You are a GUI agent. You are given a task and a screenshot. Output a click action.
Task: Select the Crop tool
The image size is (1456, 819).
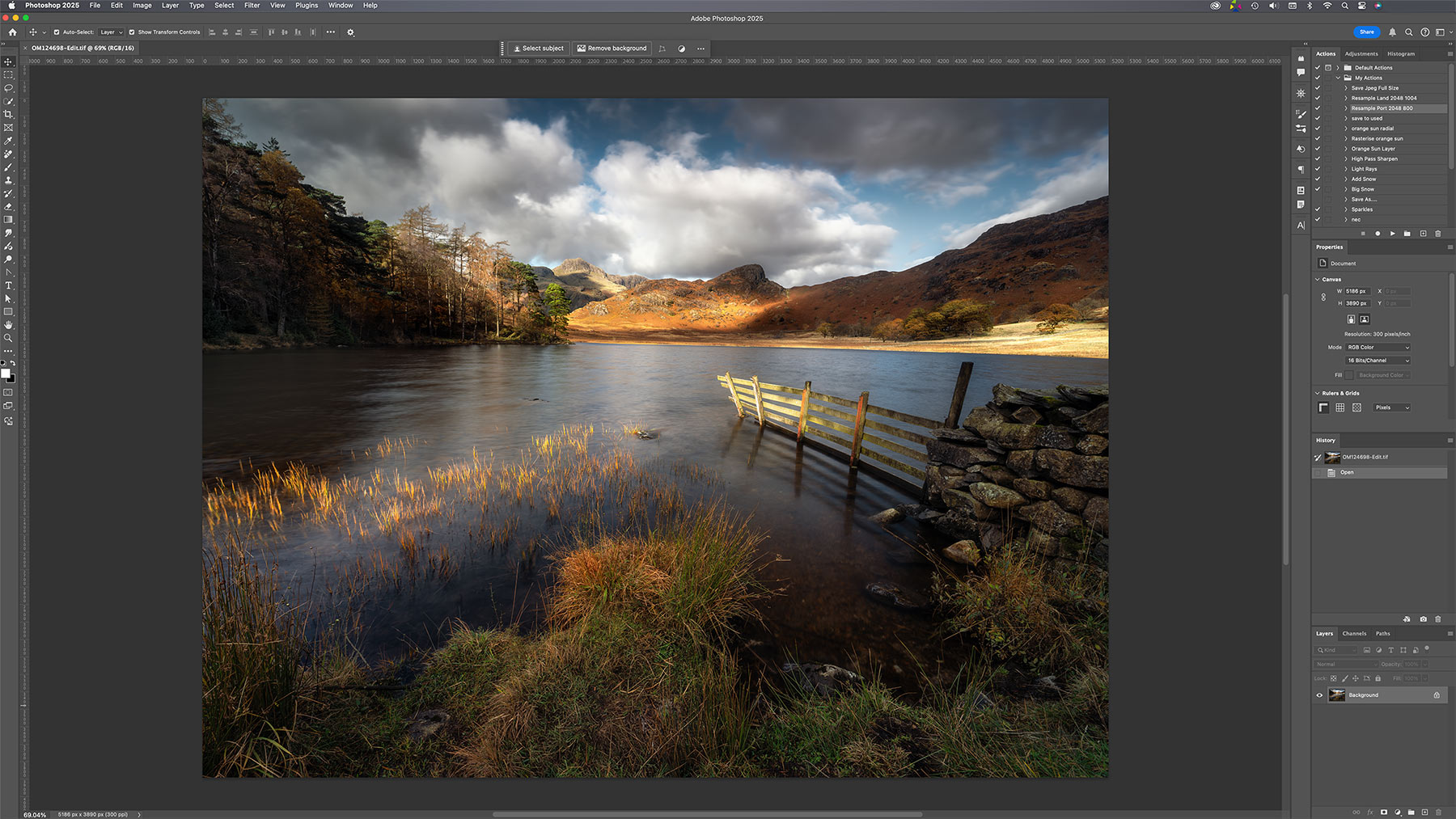[x=9, y=114]
